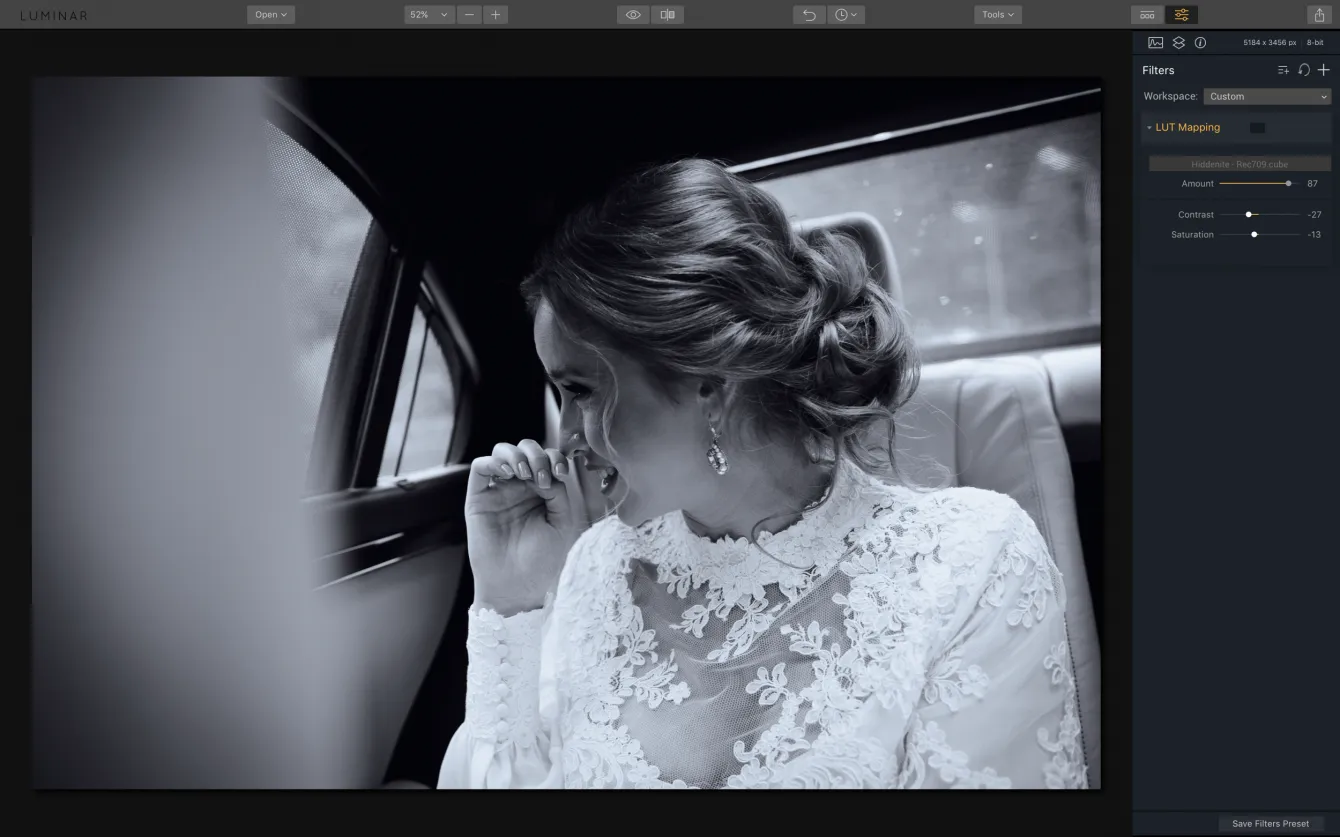1340x837 pixels.
Task: Expand the Workspace Custom dropdown
Action: pos(1267,97)
